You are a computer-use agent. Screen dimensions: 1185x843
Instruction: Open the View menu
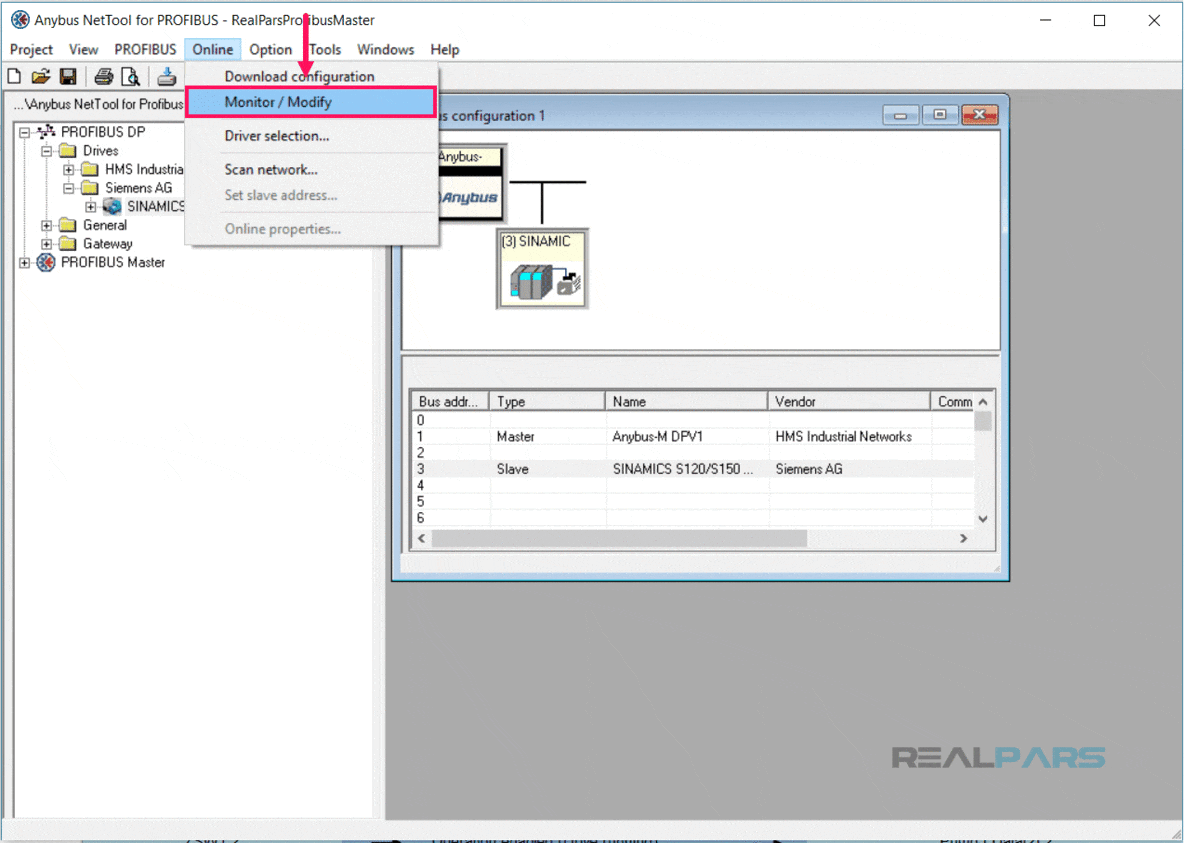(83, 49)
